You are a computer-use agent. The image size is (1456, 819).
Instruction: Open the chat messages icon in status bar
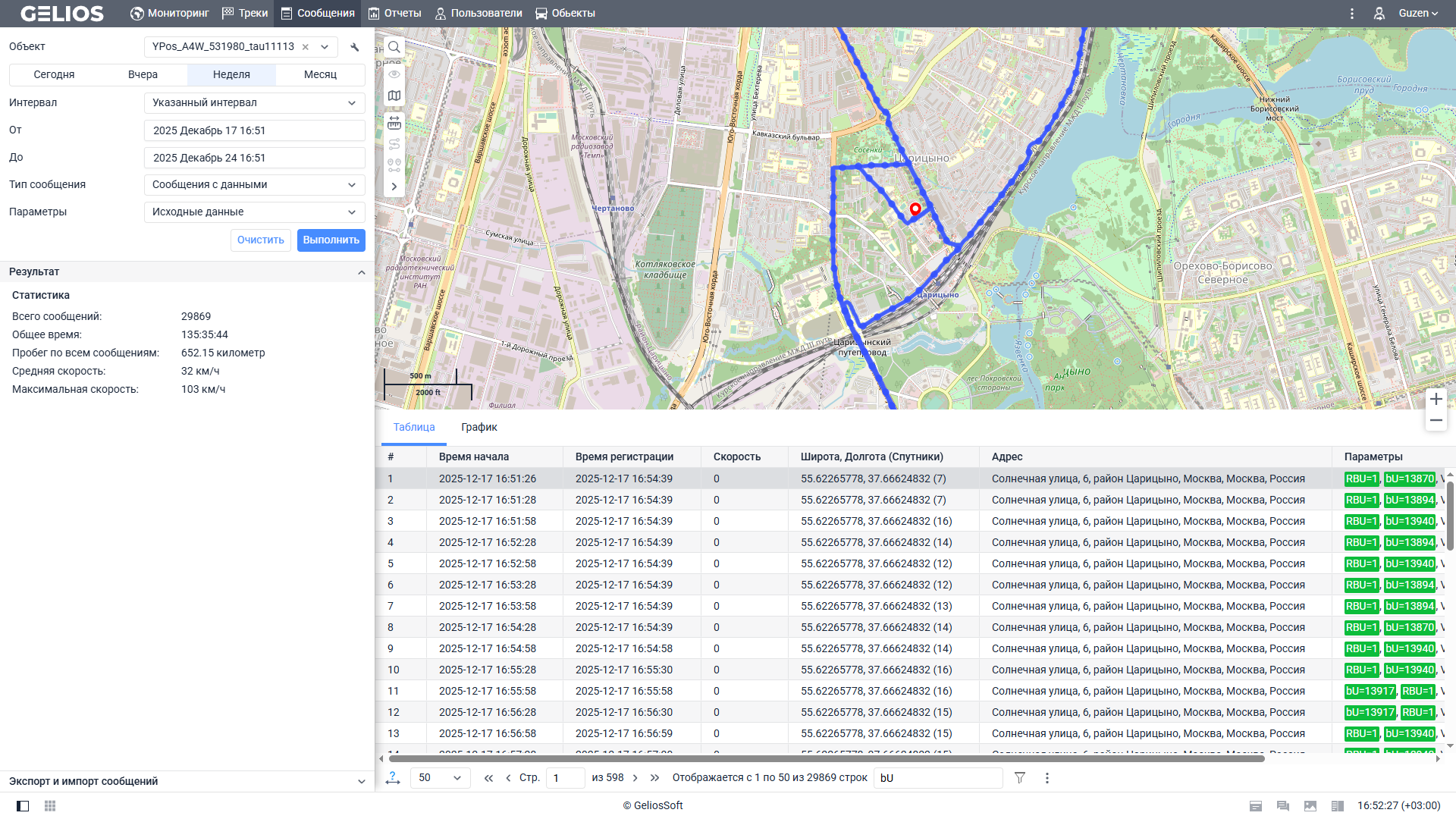coord(1283,805)
